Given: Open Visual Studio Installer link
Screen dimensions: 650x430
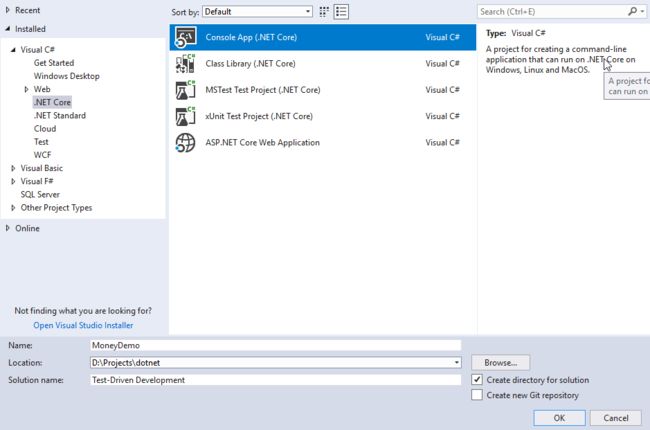Looking at the screenshot, I should (83, 325).
